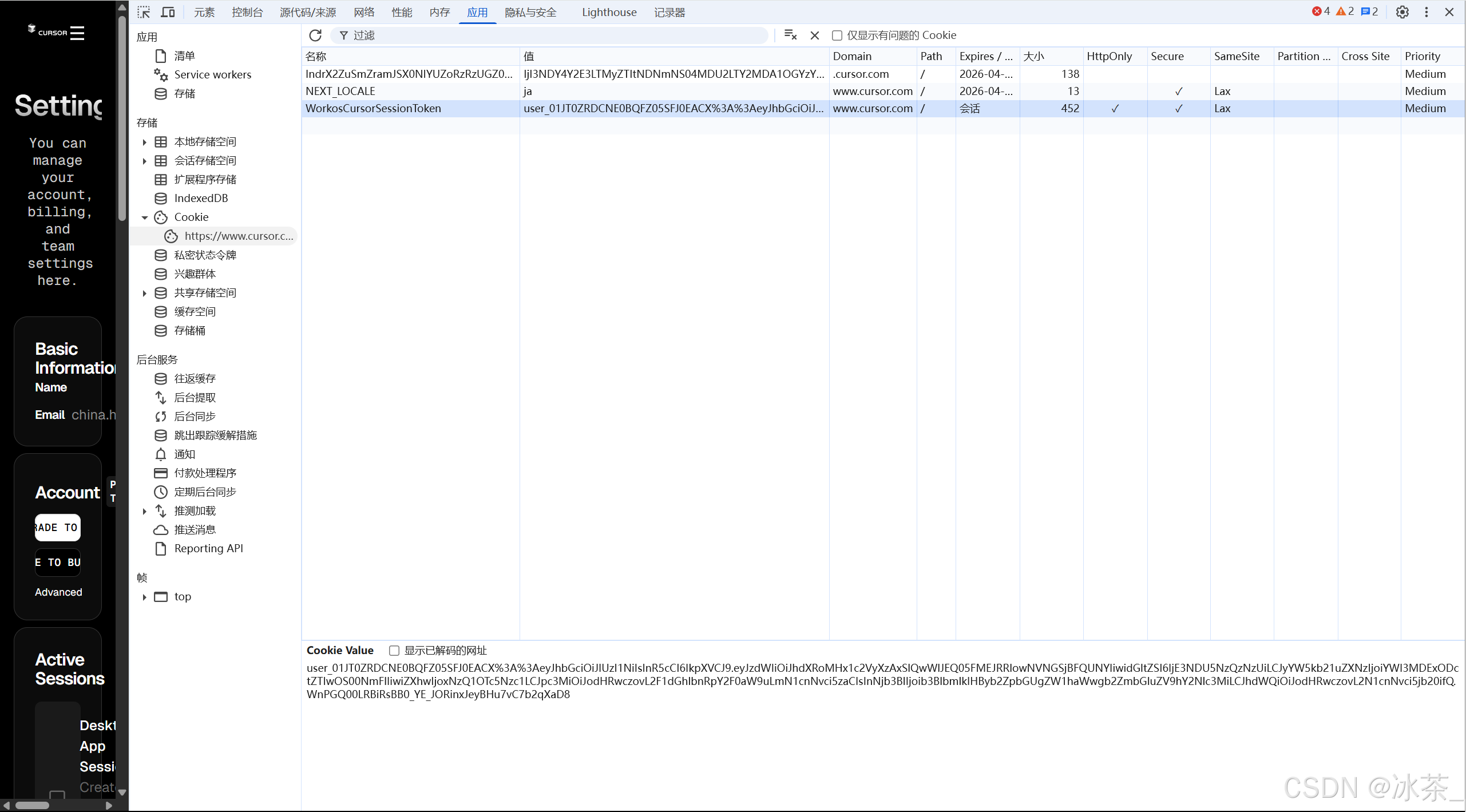This screenshot has height=812, width=1466.
Task: Delete selected cookie with X icon
Action: (x=815, y=35)
